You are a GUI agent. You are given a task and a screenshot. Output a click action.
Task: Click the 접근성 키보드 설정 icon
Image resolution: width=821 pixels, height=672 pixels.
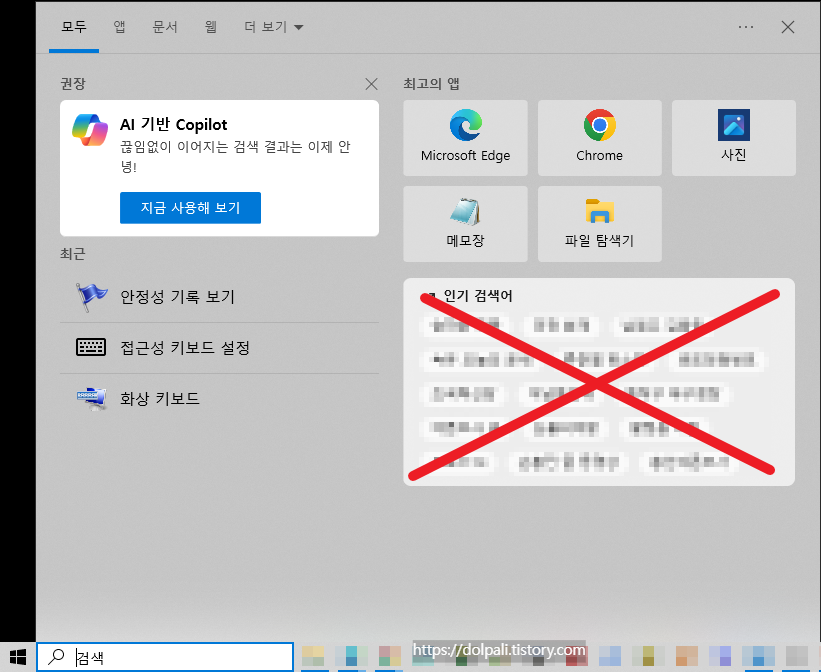pyautogui.click(x=90, y=347)
